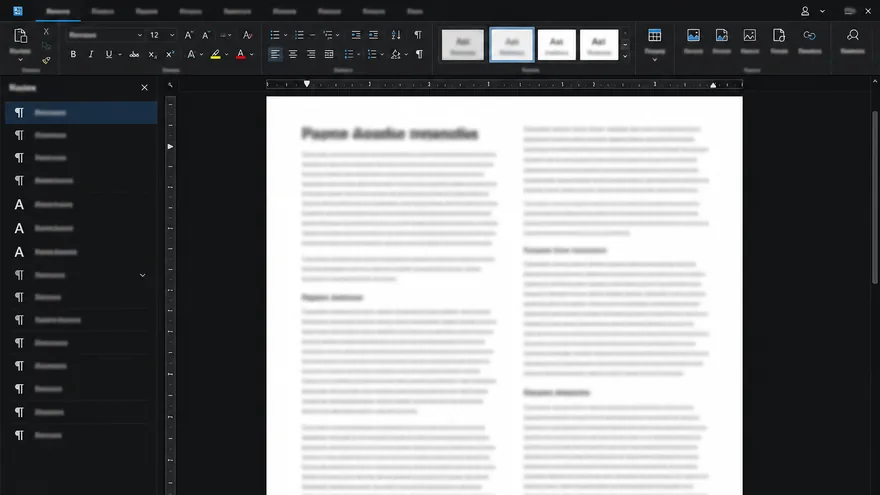Toggle italic formatting
Image resolution: width=880 pixels, height=495 pixels.
[x=90, y=54]
